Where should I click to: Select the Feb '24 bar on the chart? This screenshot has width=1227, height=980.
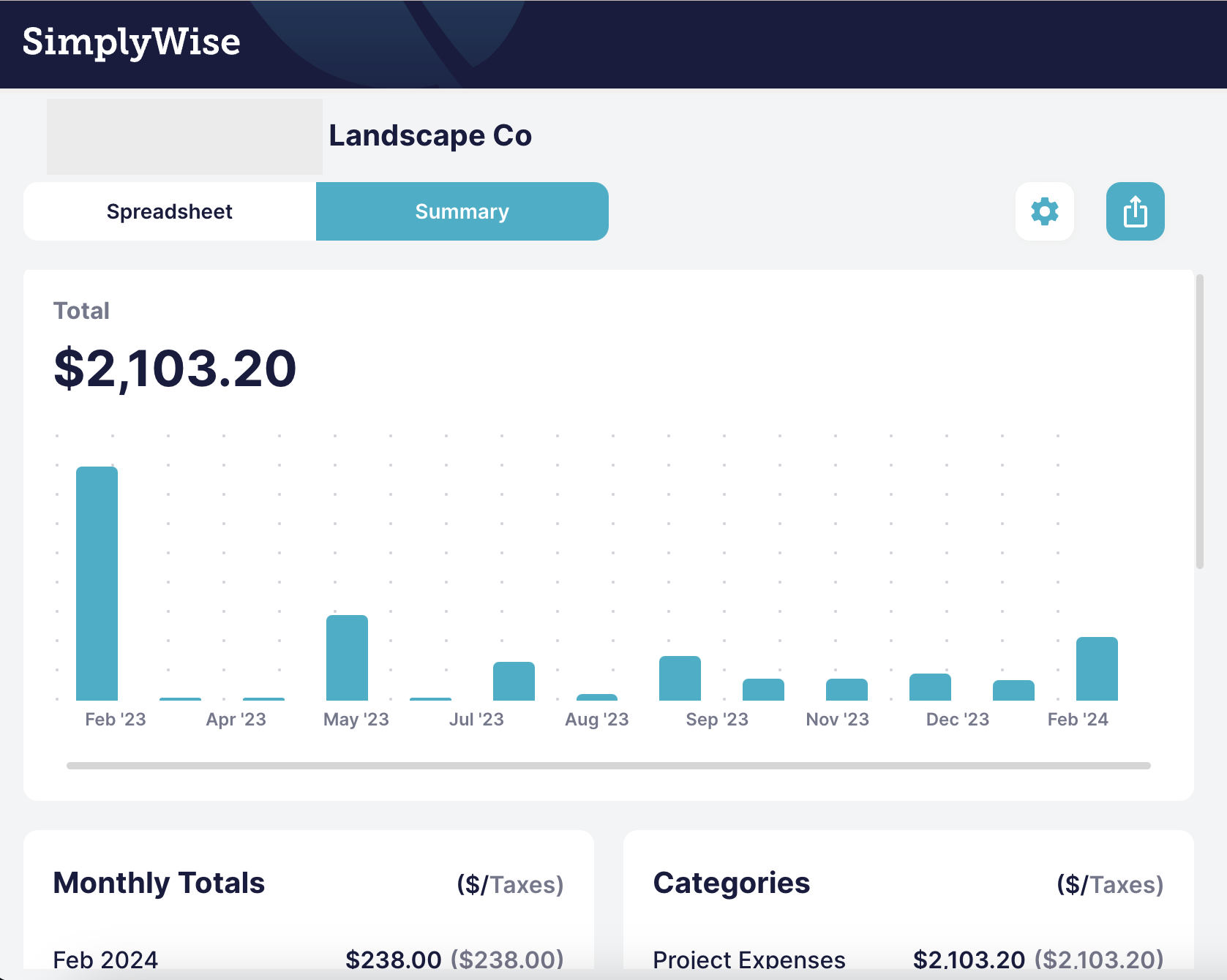coord(1095,668)
